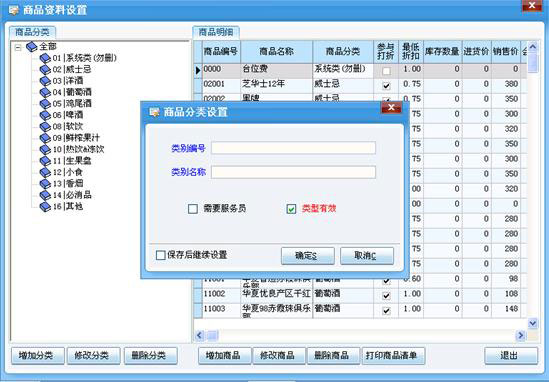The width and height of the screenshot is (549, 382).
Task: Collapse the 全部 tree node
Action: click(18, 47)
